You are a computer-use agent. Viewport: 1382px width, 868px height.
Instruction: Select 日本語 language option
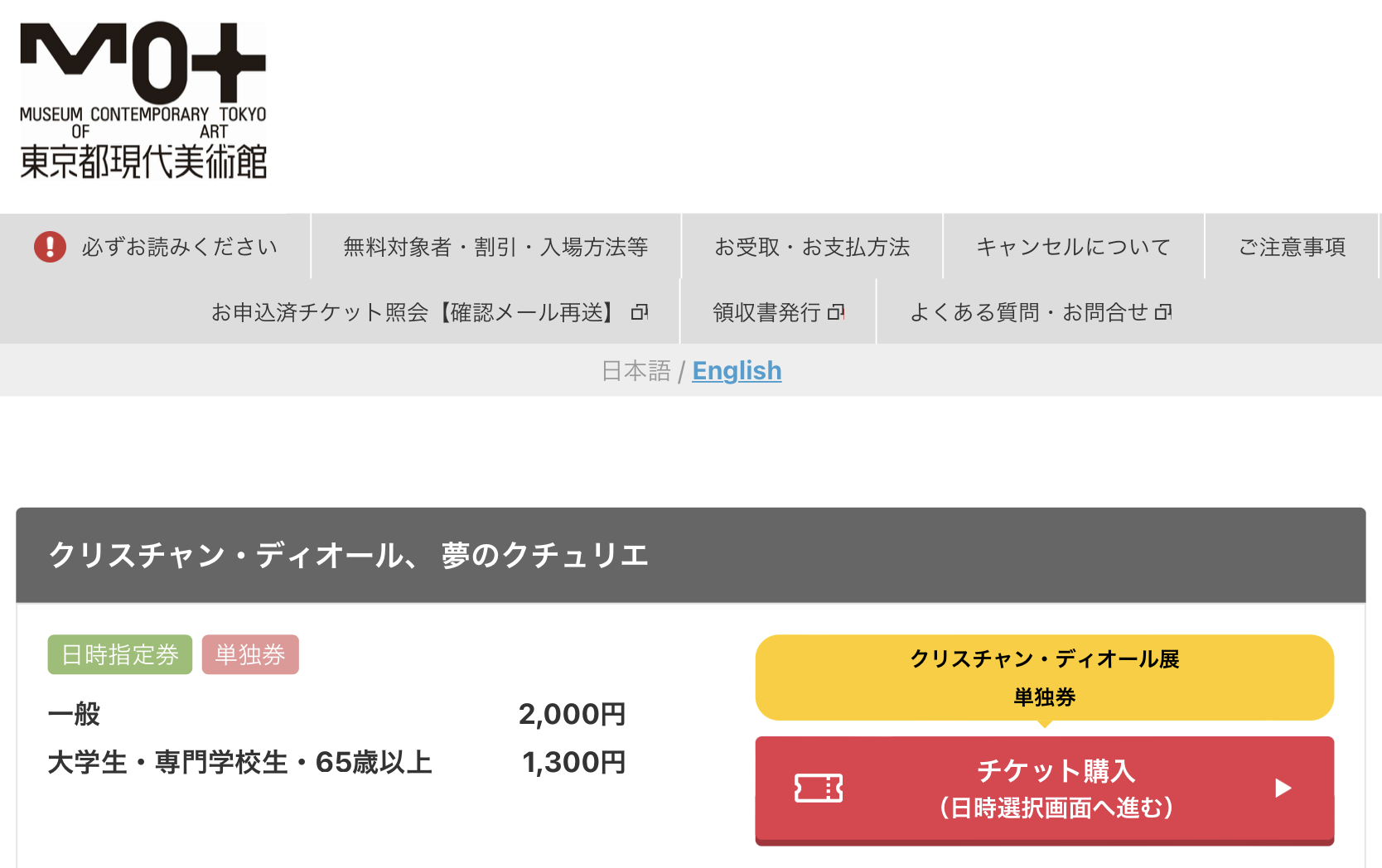point(635,370)
